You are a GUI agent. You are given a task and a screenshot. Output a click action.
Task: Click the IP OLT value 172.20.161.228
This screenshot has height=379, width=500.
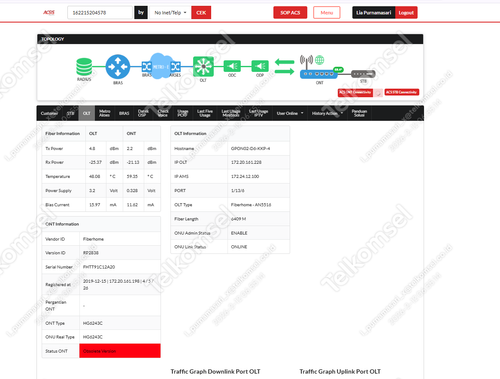pyautogui.click(x=246, y=162)
